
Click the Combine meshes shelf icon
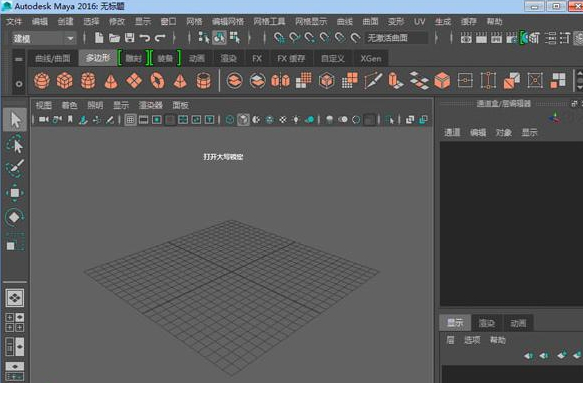coord(234,81)
